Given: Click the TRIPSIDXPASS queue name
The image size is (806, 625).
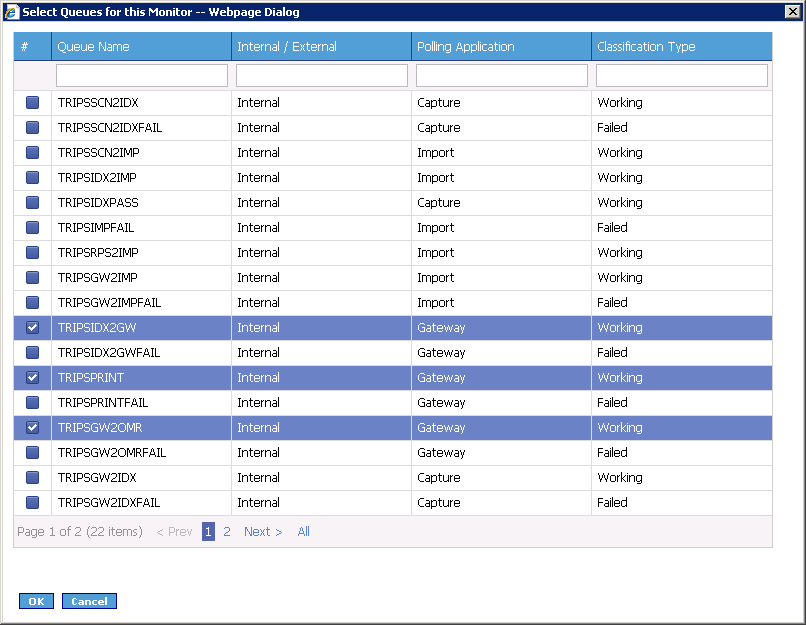Looking at the screenshot, I should coord(98,203).
